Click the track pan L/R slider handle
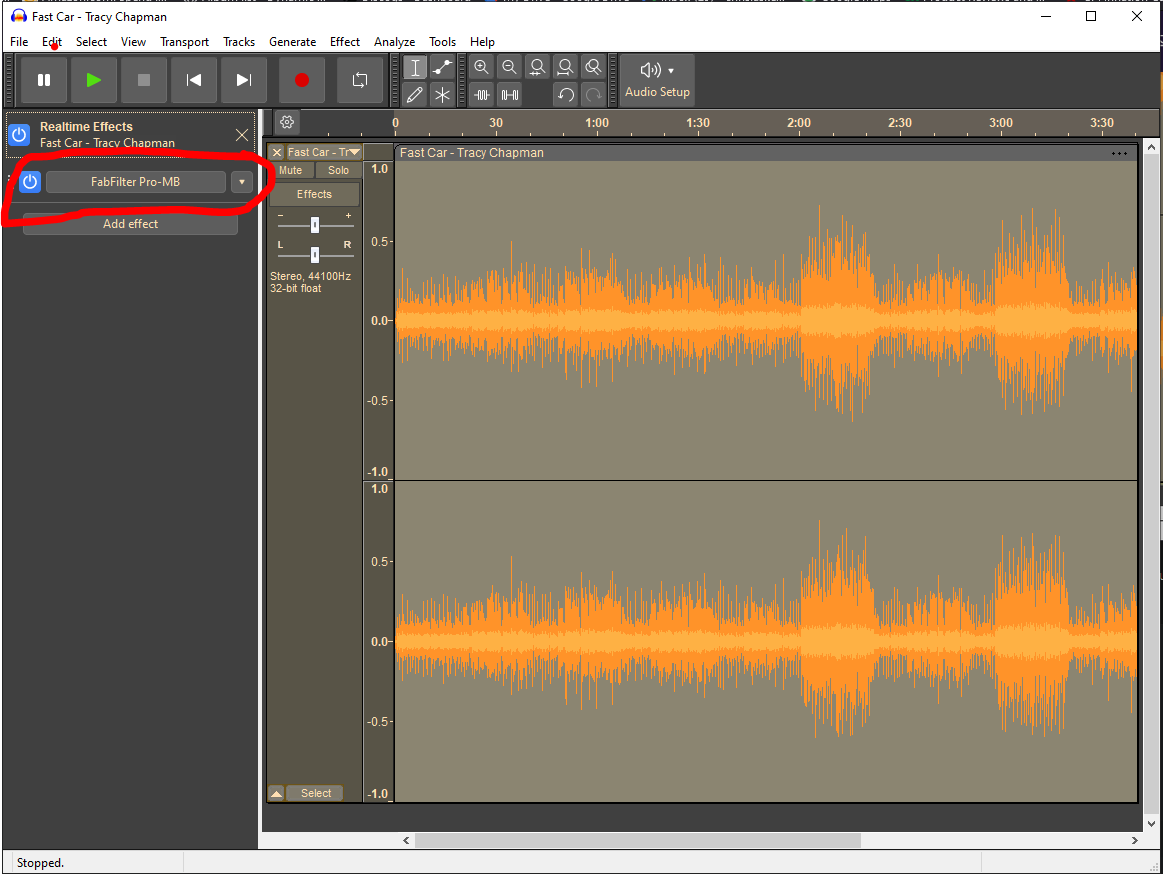The height and width of the screenshot is (874, 1163). point(315,255)
